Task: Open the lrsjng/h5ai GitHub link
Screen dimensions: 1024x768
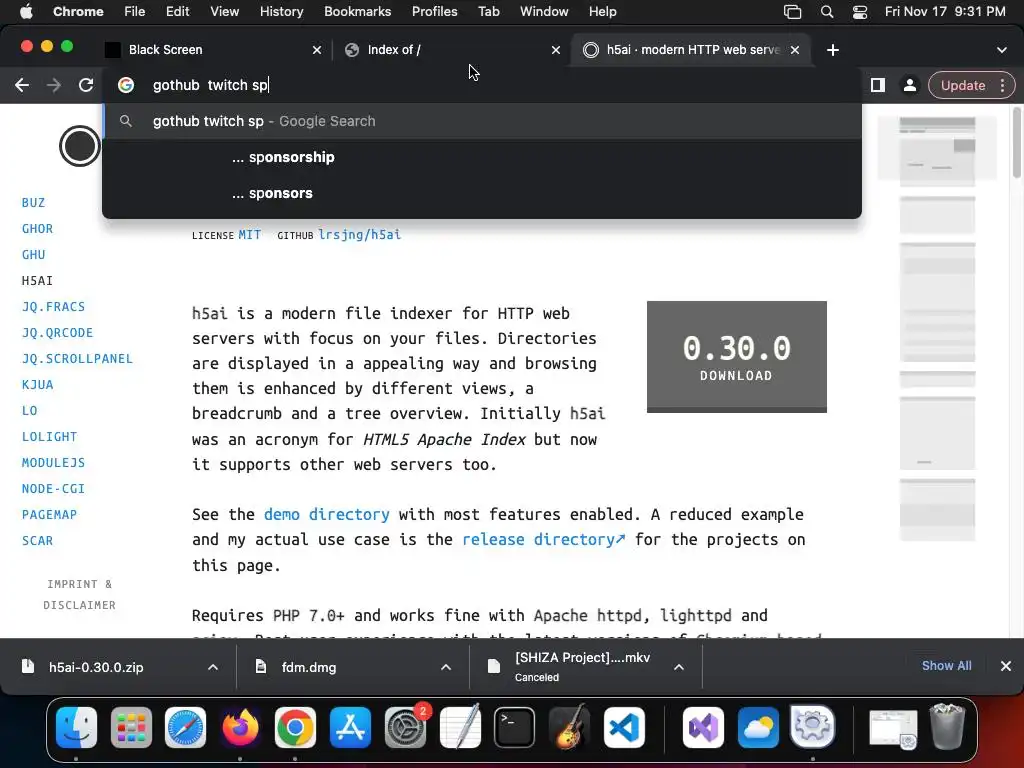Action: click(360, 235)
